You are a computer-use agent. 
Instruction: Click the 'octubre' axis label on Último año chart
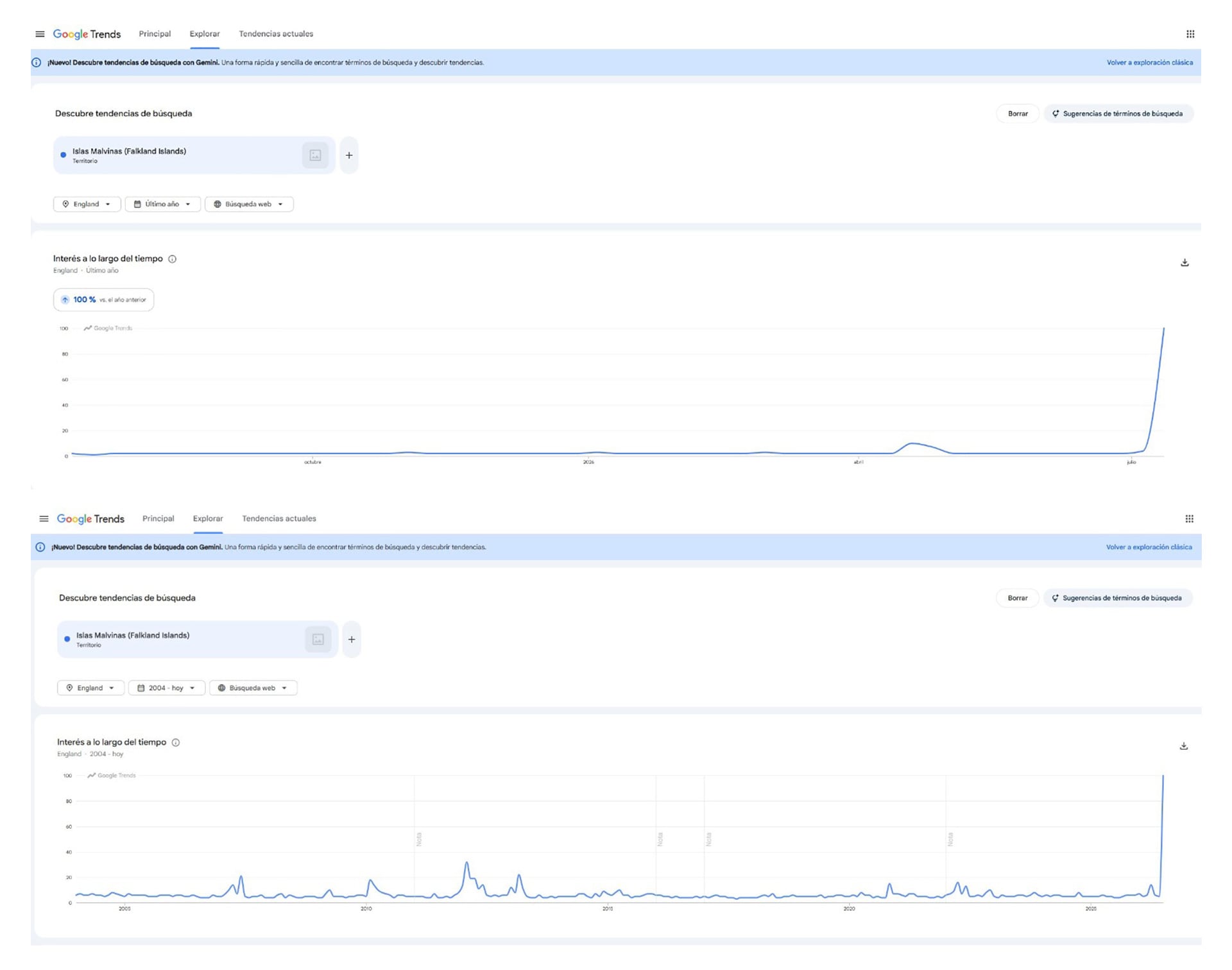click(x=312, y=462)
